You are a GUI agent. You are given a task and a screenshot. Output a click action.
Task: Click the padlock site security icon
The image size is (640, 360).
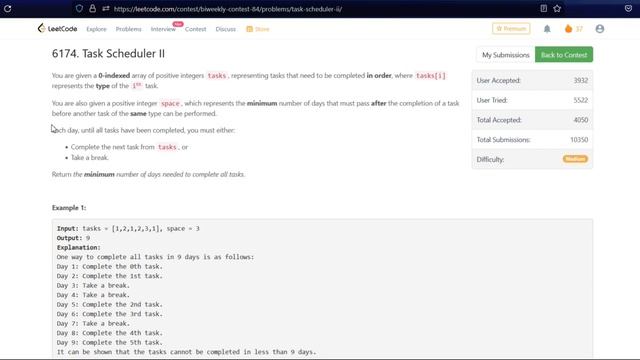(93, 9)
